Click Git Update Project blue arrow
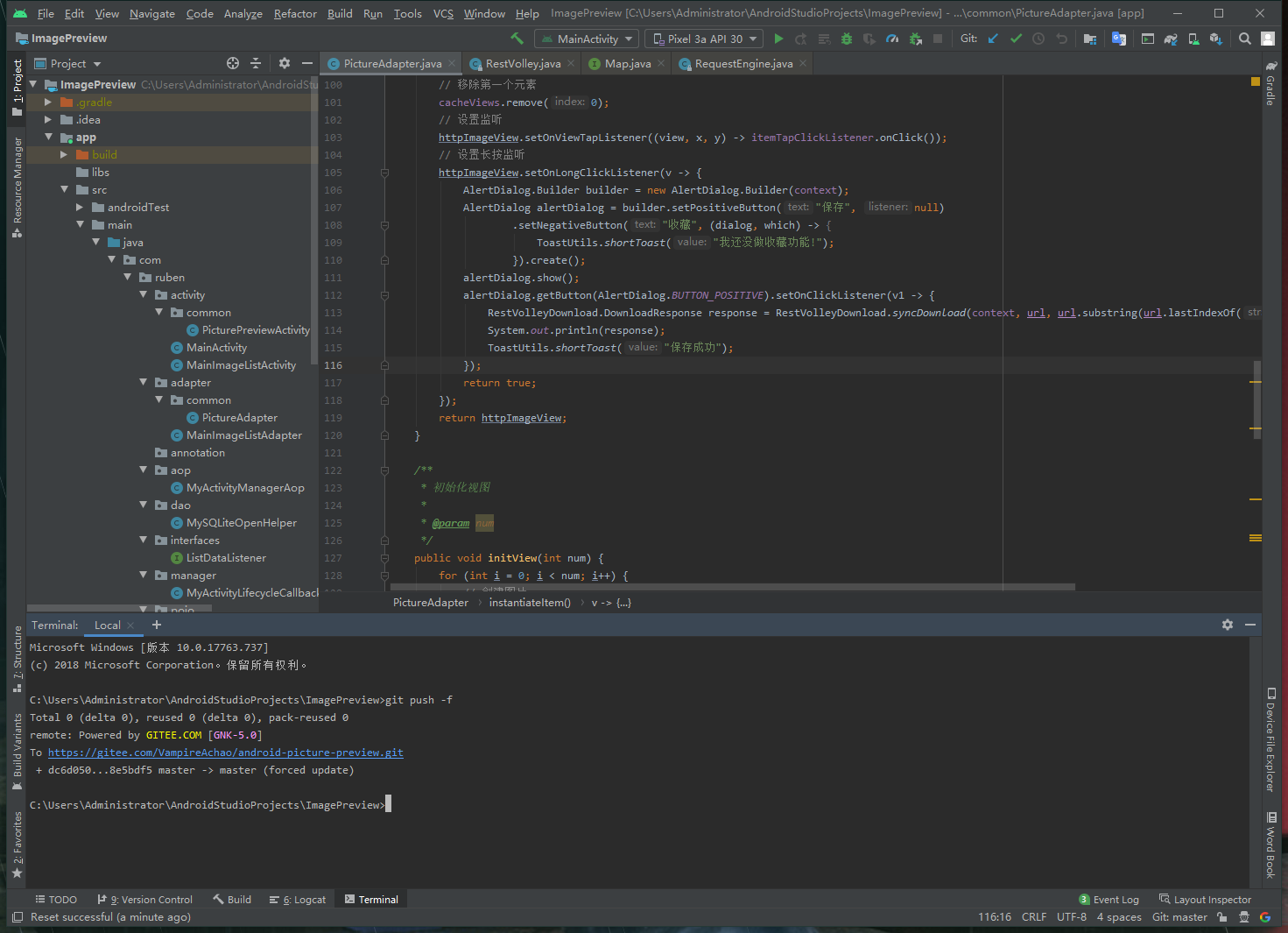Viewport: 1288px width, 933px height. [x=993, y=39]
